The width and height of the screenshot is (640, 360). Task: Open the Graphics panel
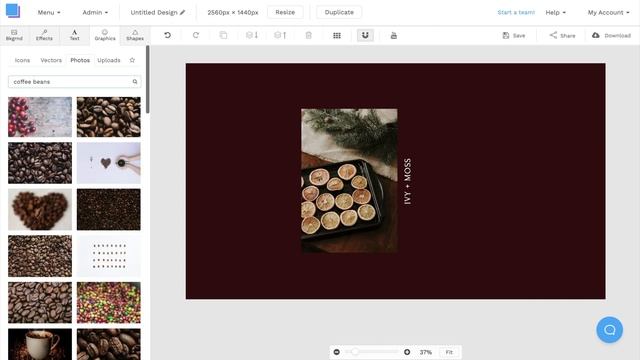105,35
